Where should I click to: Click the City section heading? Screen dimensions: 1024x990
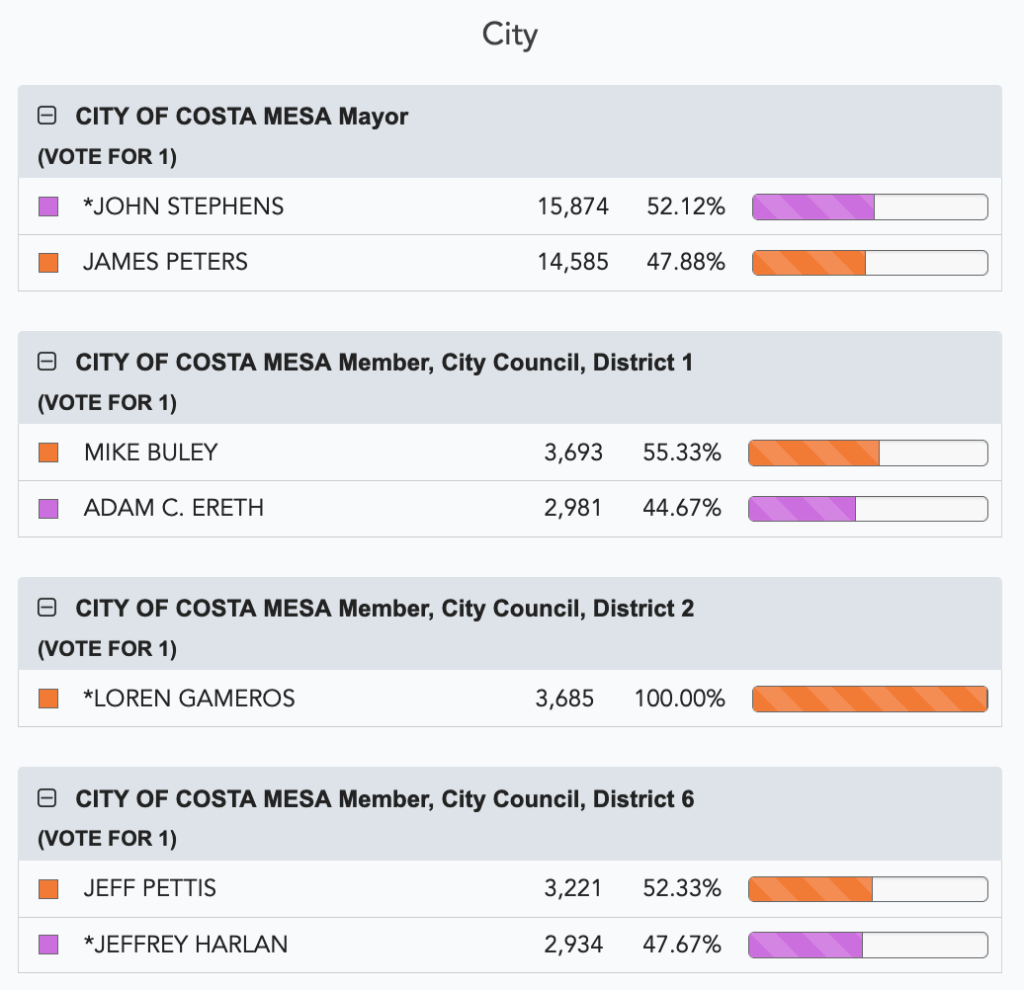point(510,35)
